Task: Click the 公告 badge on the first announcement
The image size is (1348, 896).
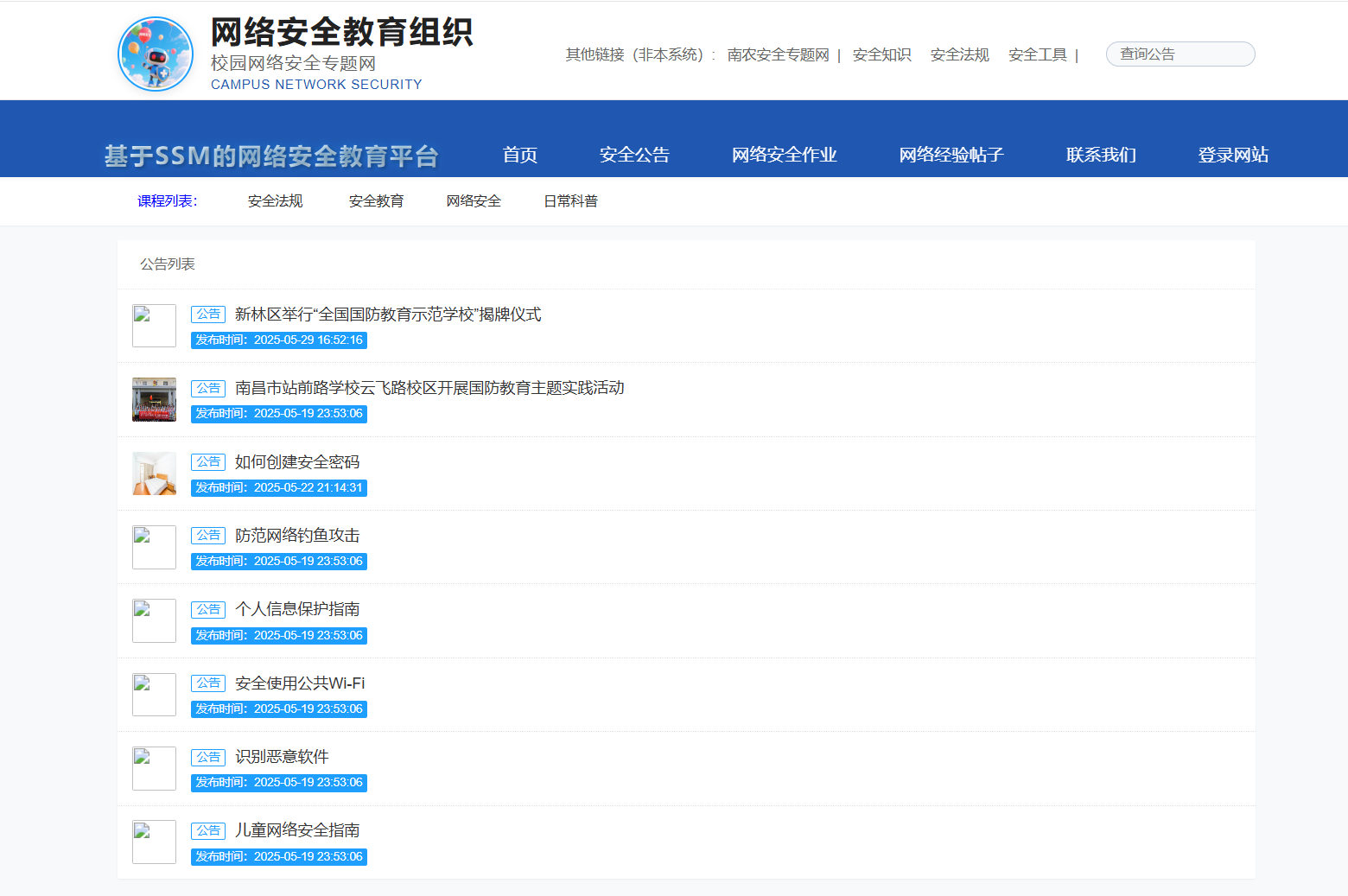Action: [208, 314]
